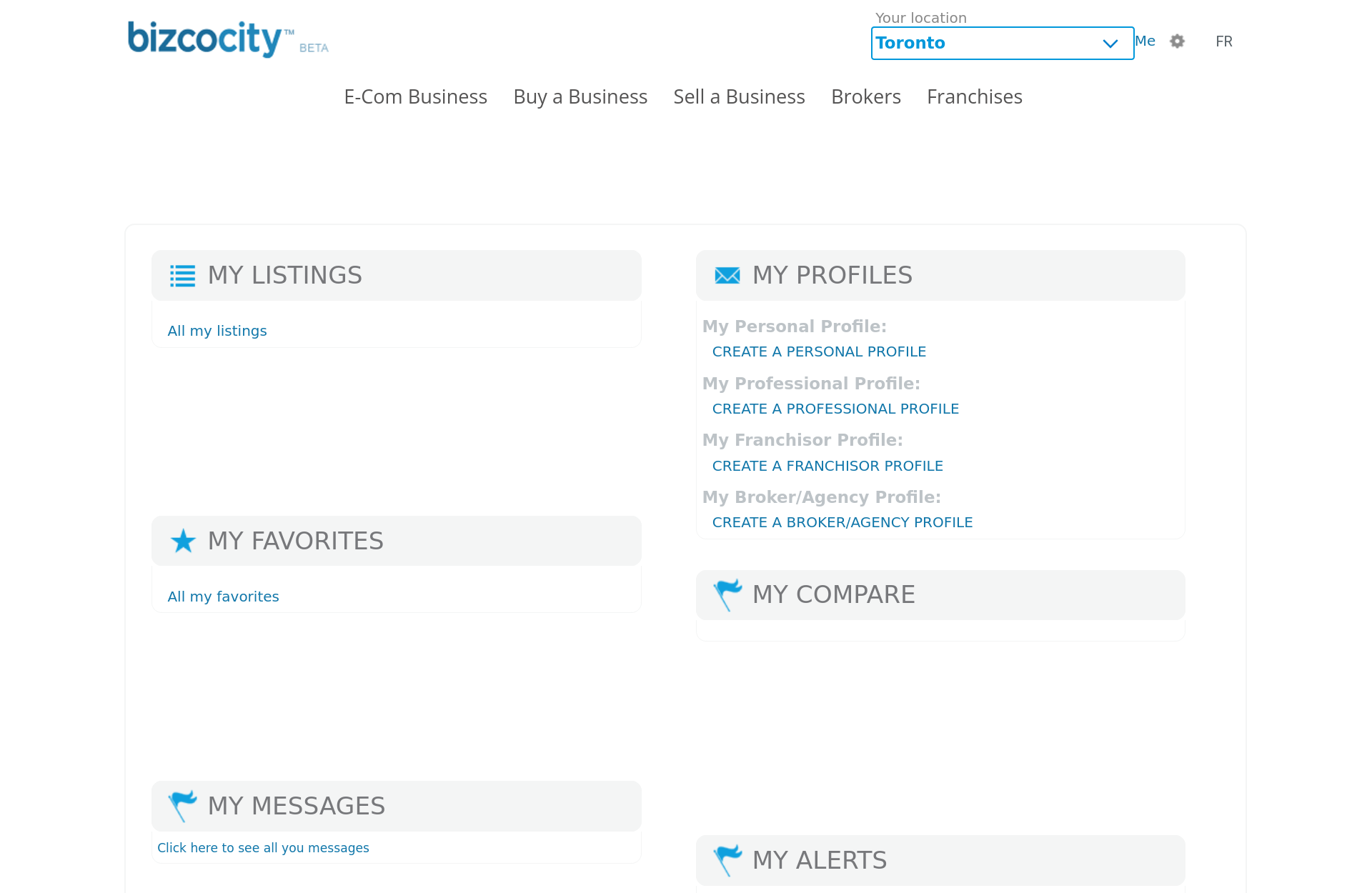Click the My Favorites star icon
Image resolution: width=1372 pixels, height=893 pixels.
point(183,541)
